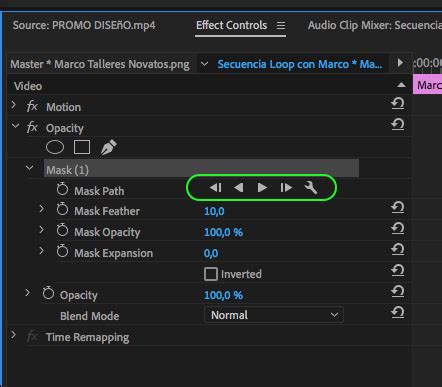This screenshot has height=387, width=442.
Task: Toggle Time Remapping fx icon
Action: point(32,336)
